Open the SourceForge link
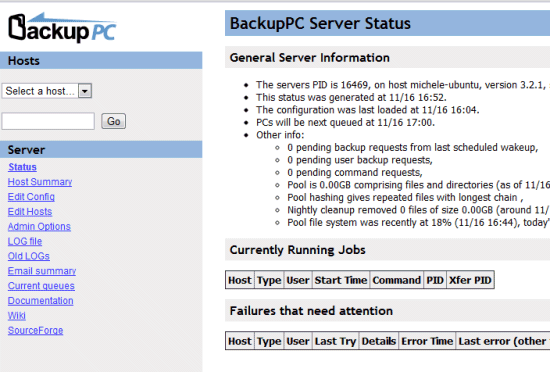The image size is (550, 372). point(35,330)
